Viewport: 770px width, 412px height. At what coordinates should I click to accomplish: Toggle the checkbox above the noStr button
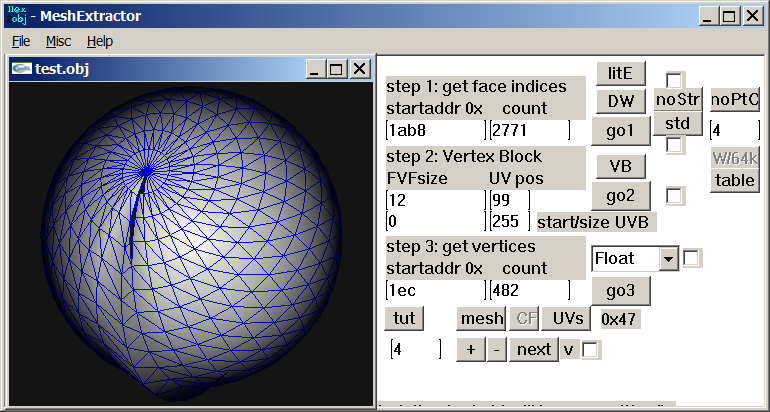pyautogui.click(x=676, y=80)
